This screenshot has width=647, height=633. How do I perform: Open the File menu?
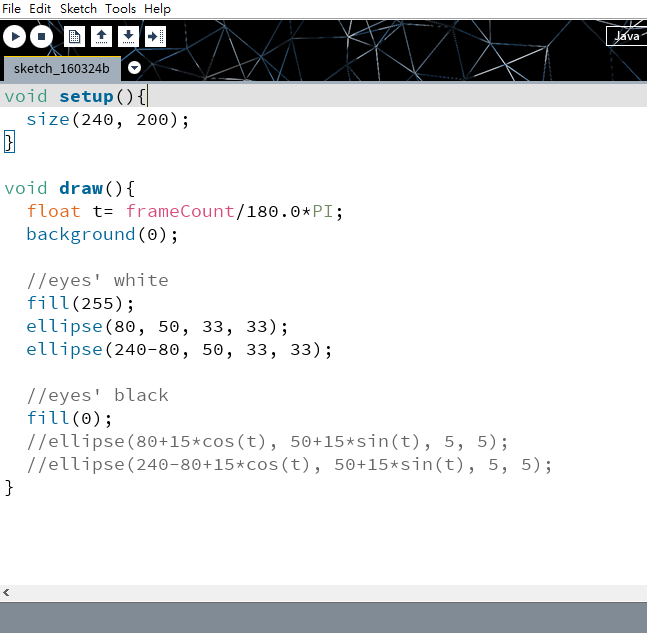click(11, 9)
